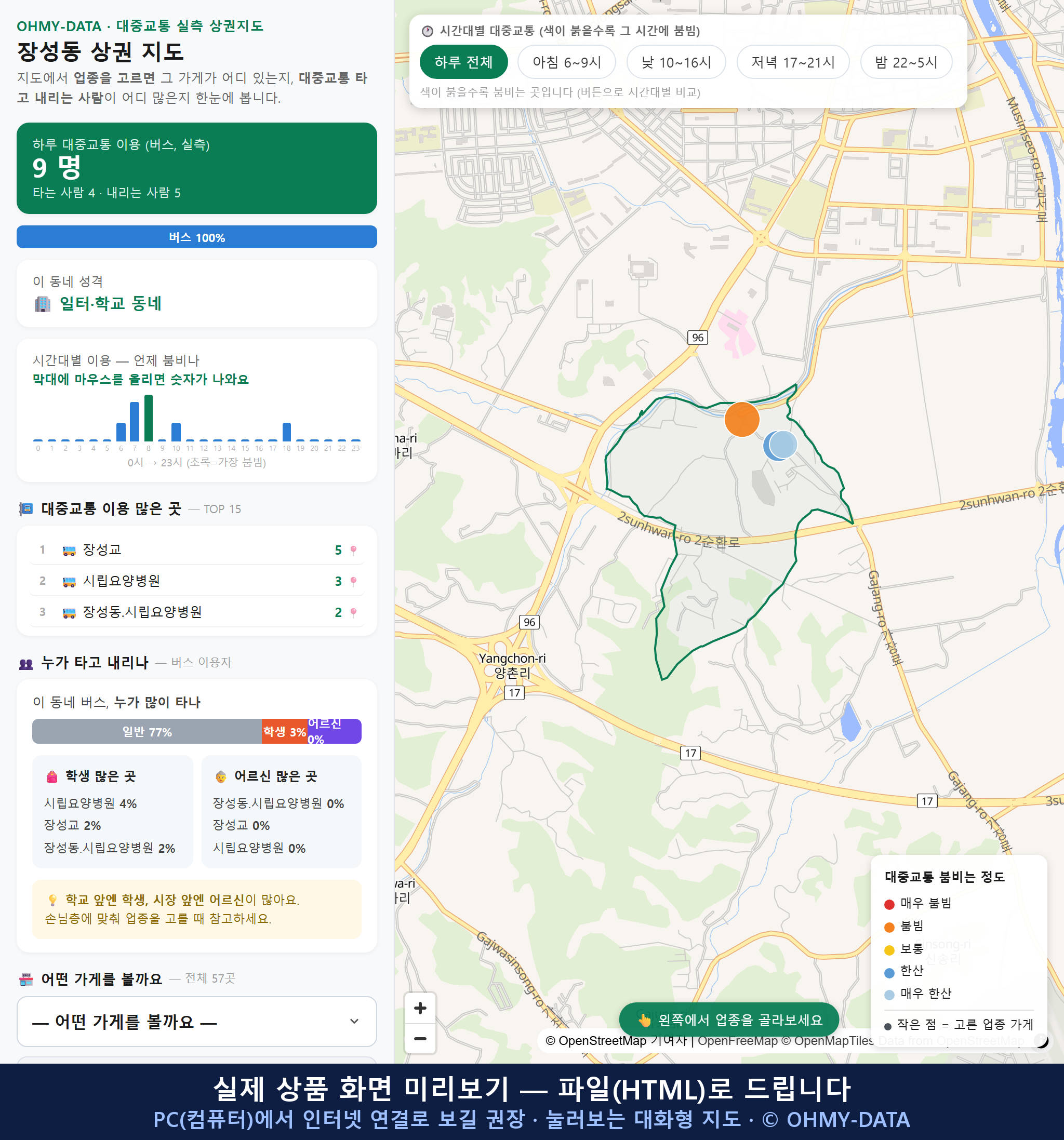1064x1140 pixels.
Task: Click the 왼쪽에서 업종을 골라보세요 green banner
Action: point(728,1020)
